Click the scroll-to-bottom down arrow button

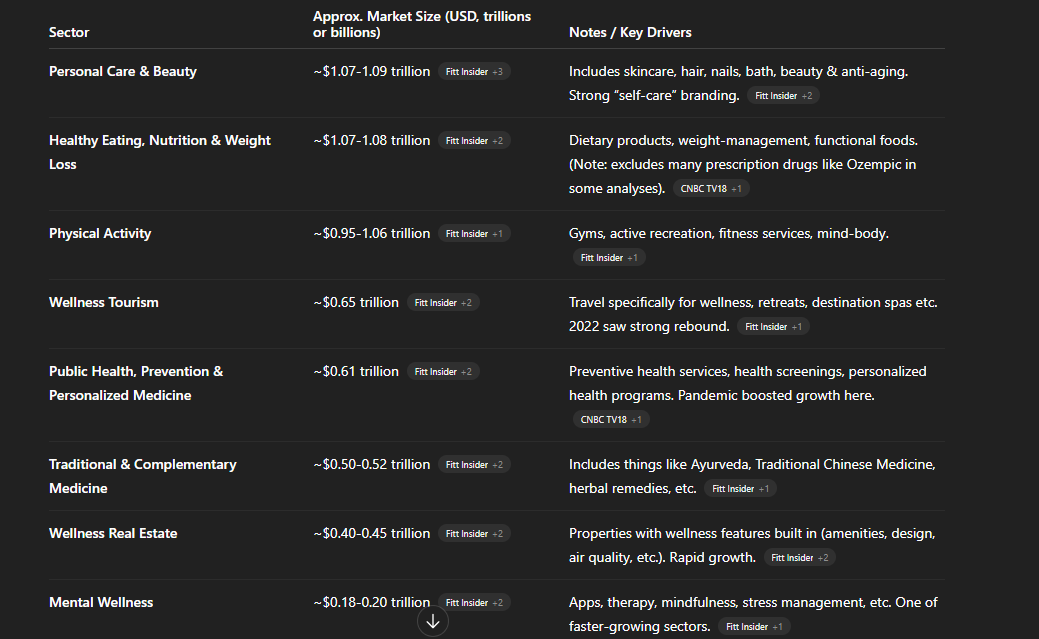[433, 621]
